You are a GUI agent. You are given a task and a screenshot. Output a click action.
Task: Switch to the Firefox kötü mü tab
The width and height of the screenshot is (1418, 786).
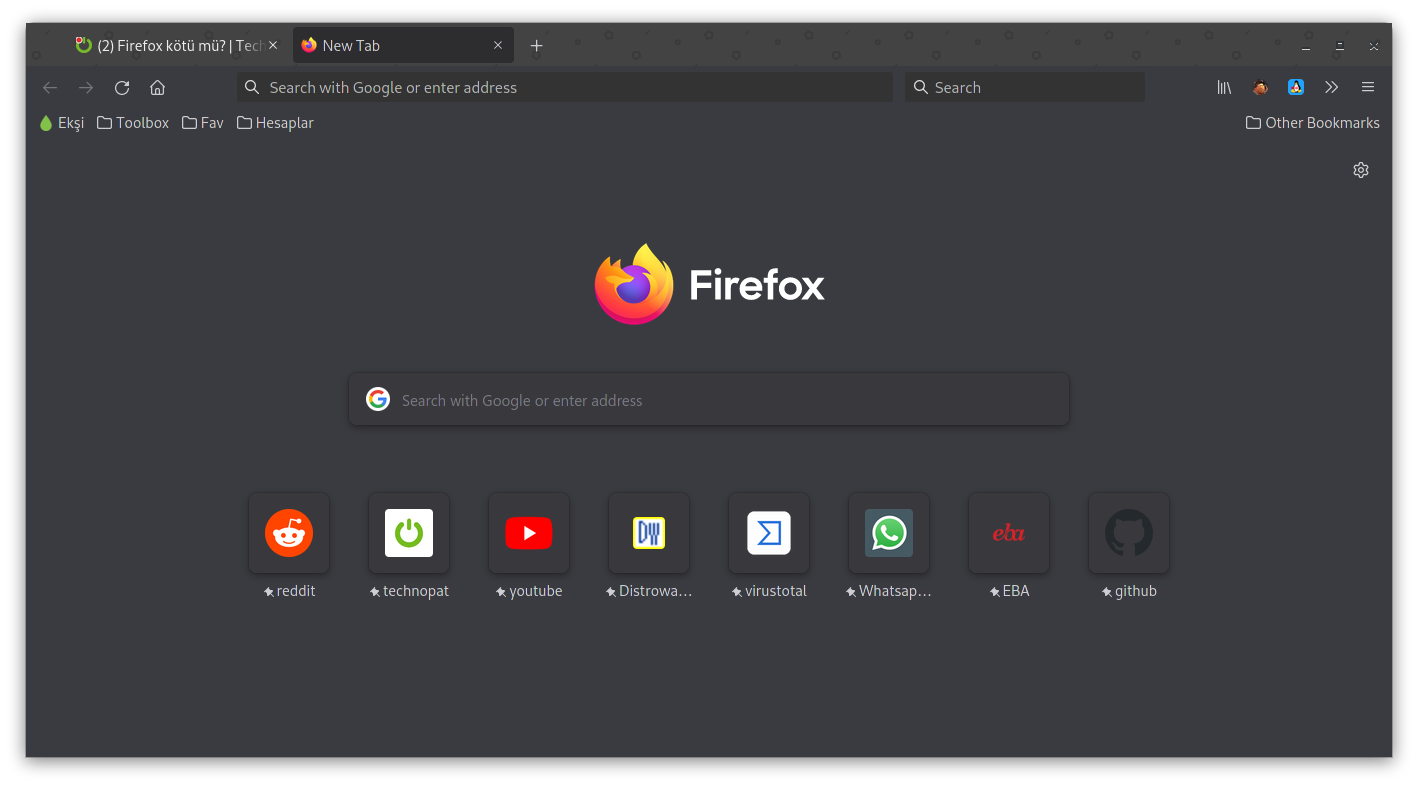click(x=170, y=46)
